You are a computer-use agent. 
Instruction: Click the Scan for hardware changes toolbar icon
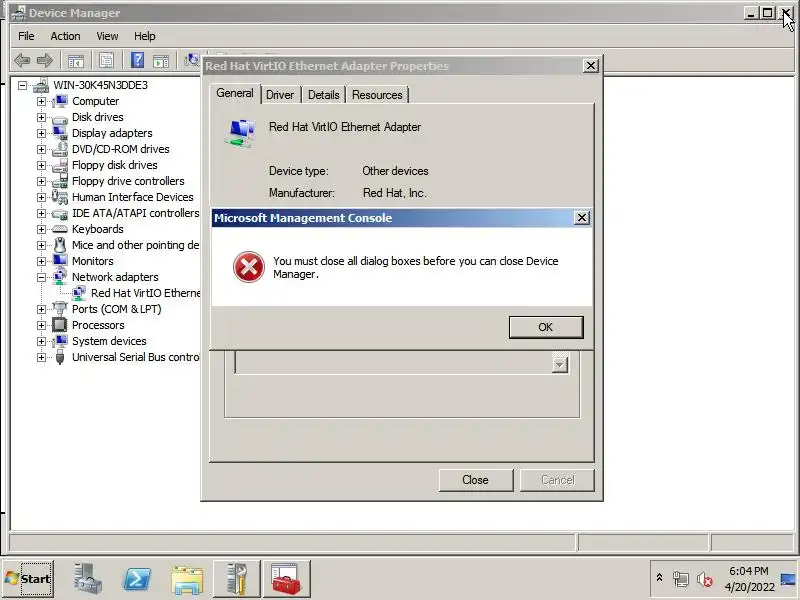(x=192, y=61)
